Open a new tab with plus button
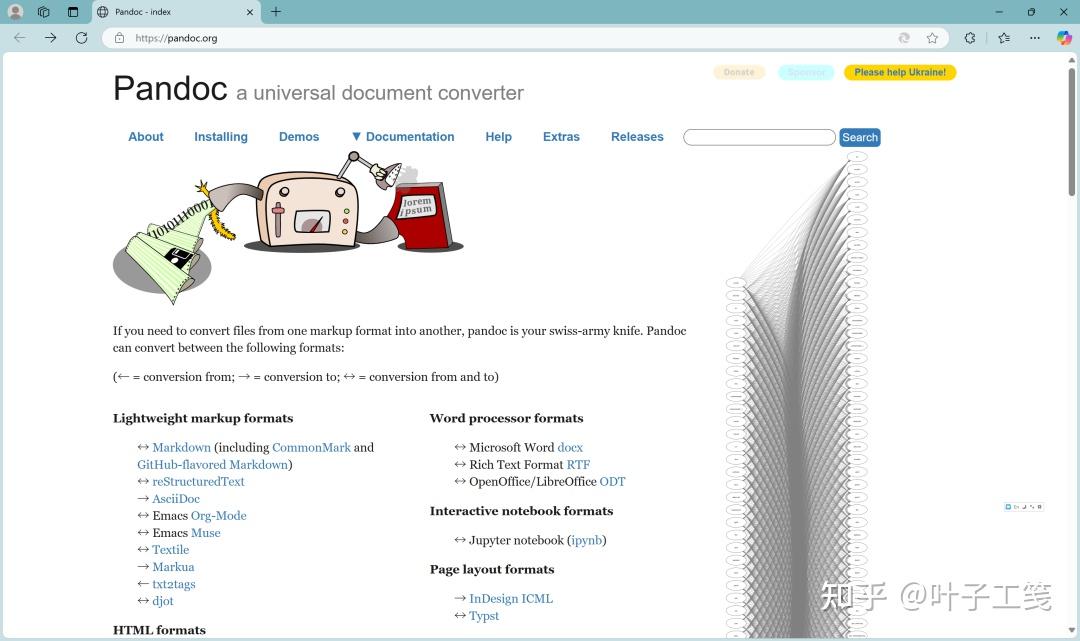 pos(276,12)
